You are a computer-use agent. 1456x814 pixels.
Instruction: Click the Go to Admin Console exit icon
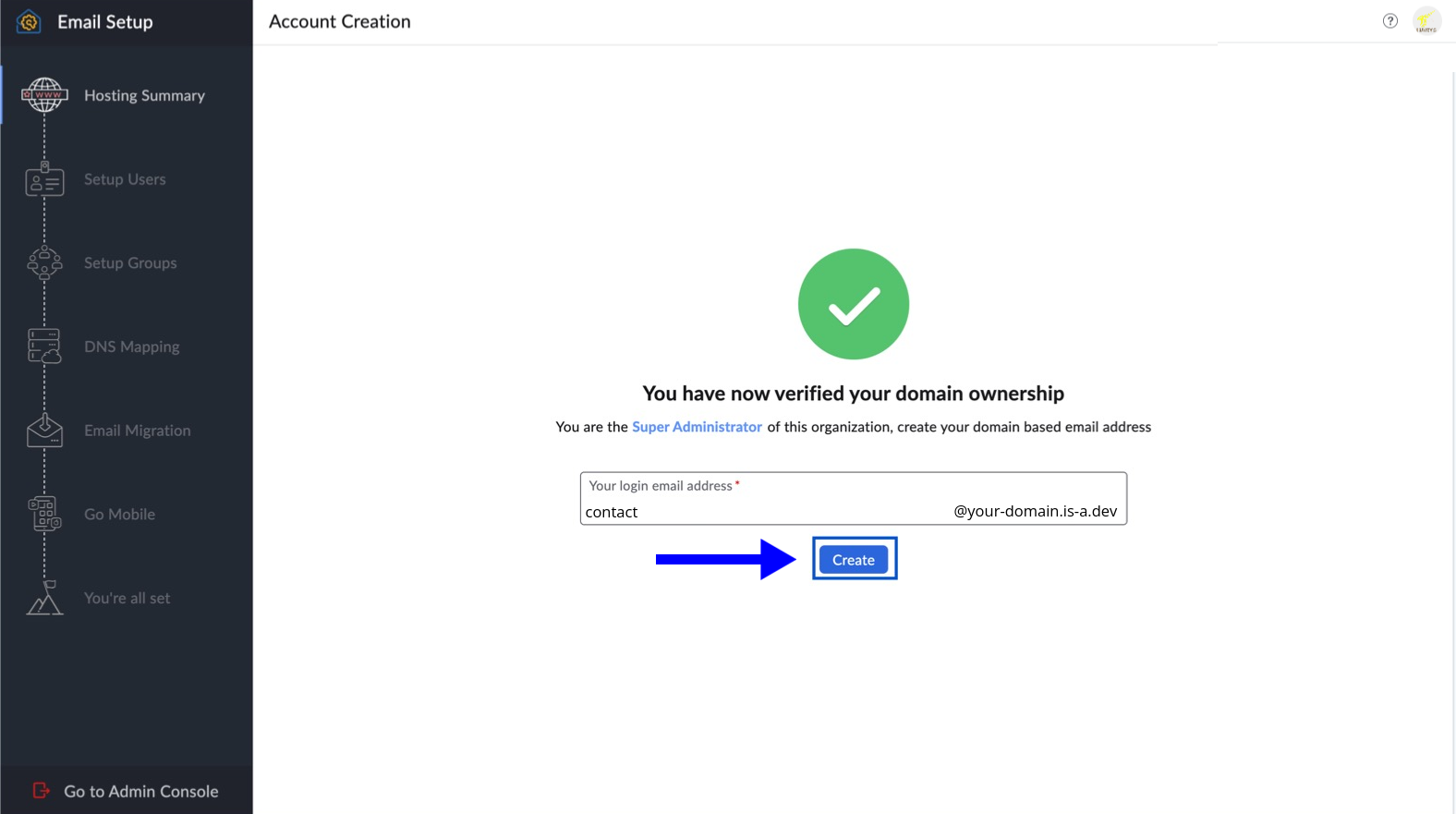[x=41, y=791]
